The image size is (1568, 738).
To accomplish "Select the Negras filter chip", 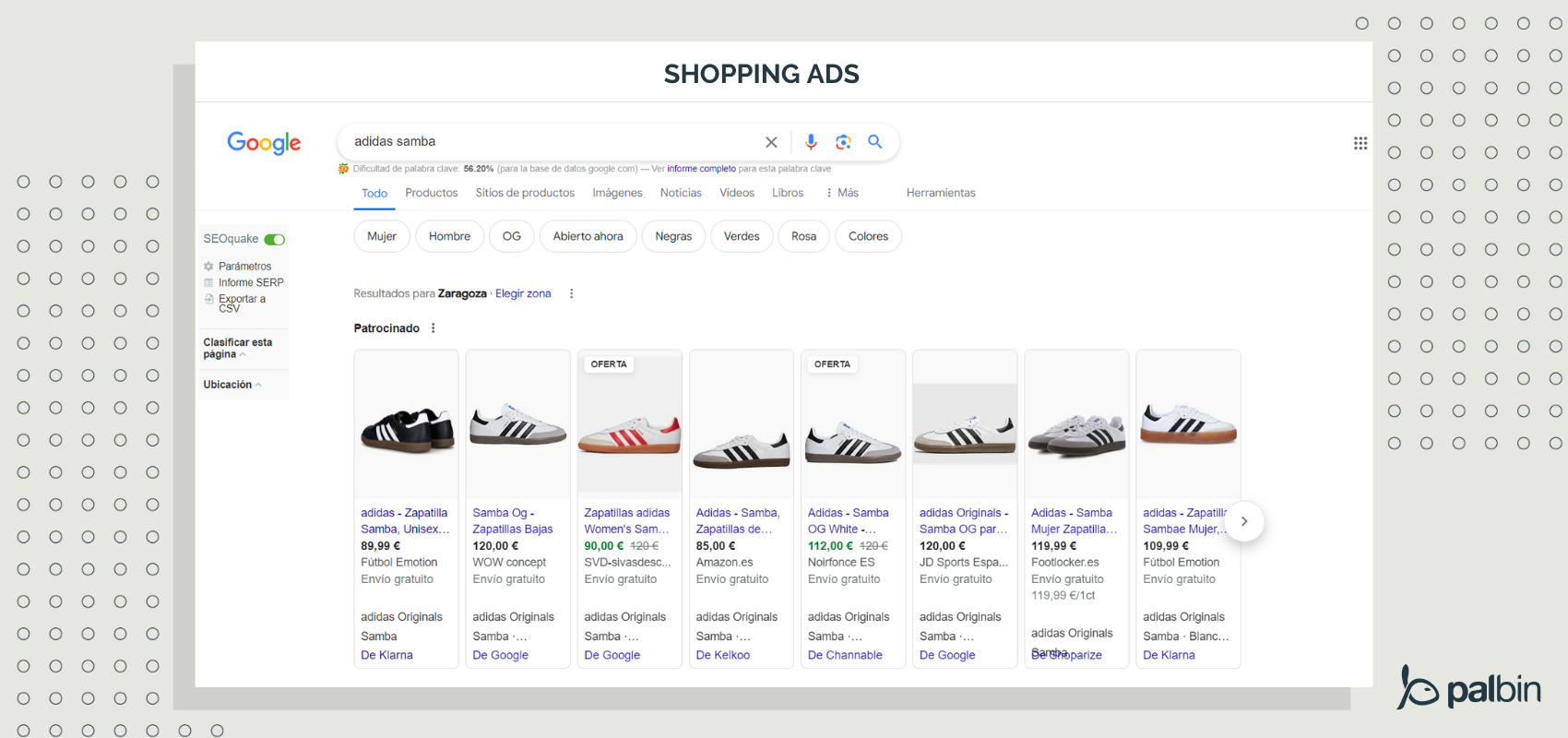I will 673,236.
